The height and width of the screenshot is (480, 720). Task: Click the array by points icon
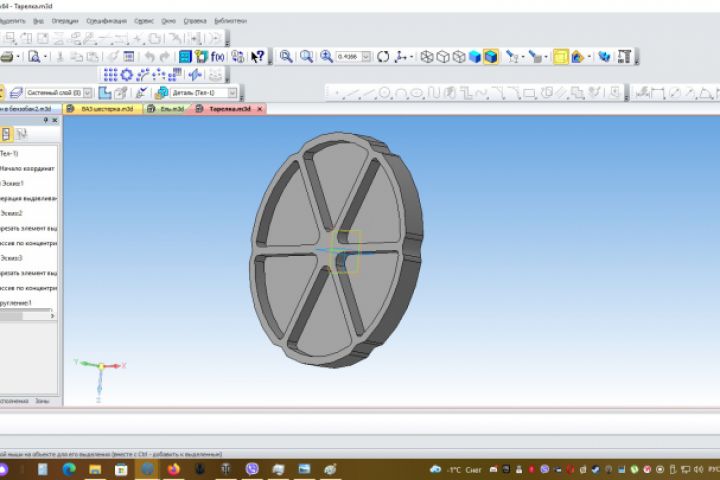(x=158, y=74)
